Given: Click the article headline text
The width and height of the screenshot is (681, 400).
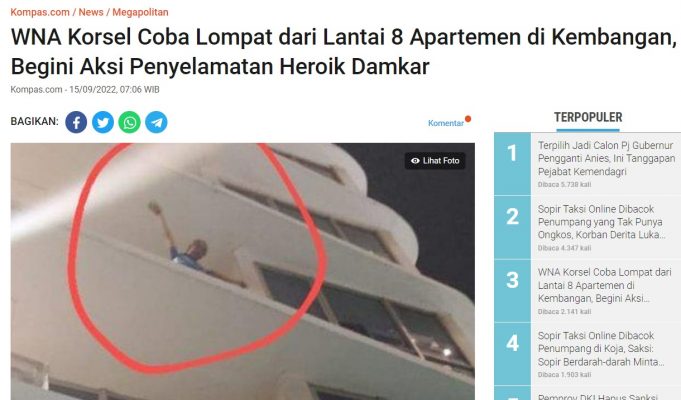Looking at the screenshot, I should pyautogui.click(x=343, y=52).
